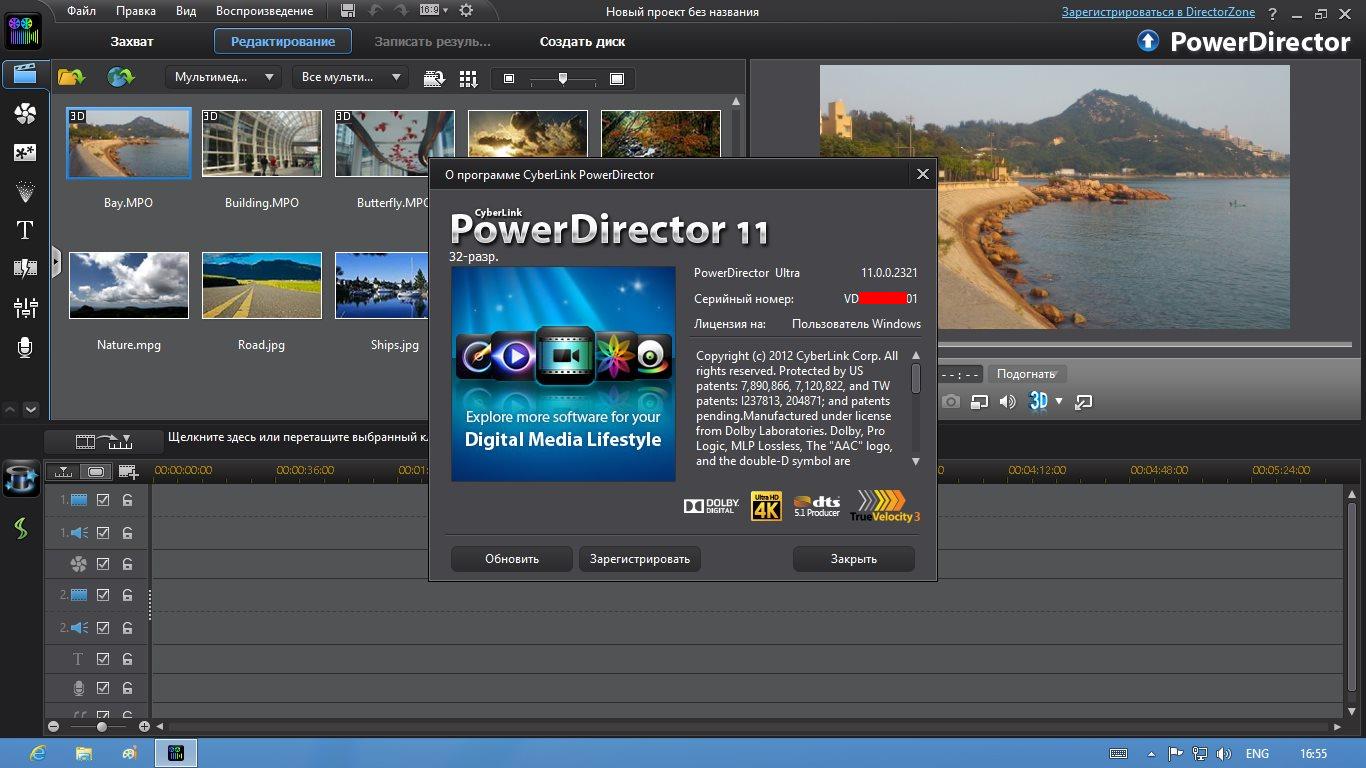Click the preview quality display icon
This screenshot has width=1366, height=768.
pos(980,402)
